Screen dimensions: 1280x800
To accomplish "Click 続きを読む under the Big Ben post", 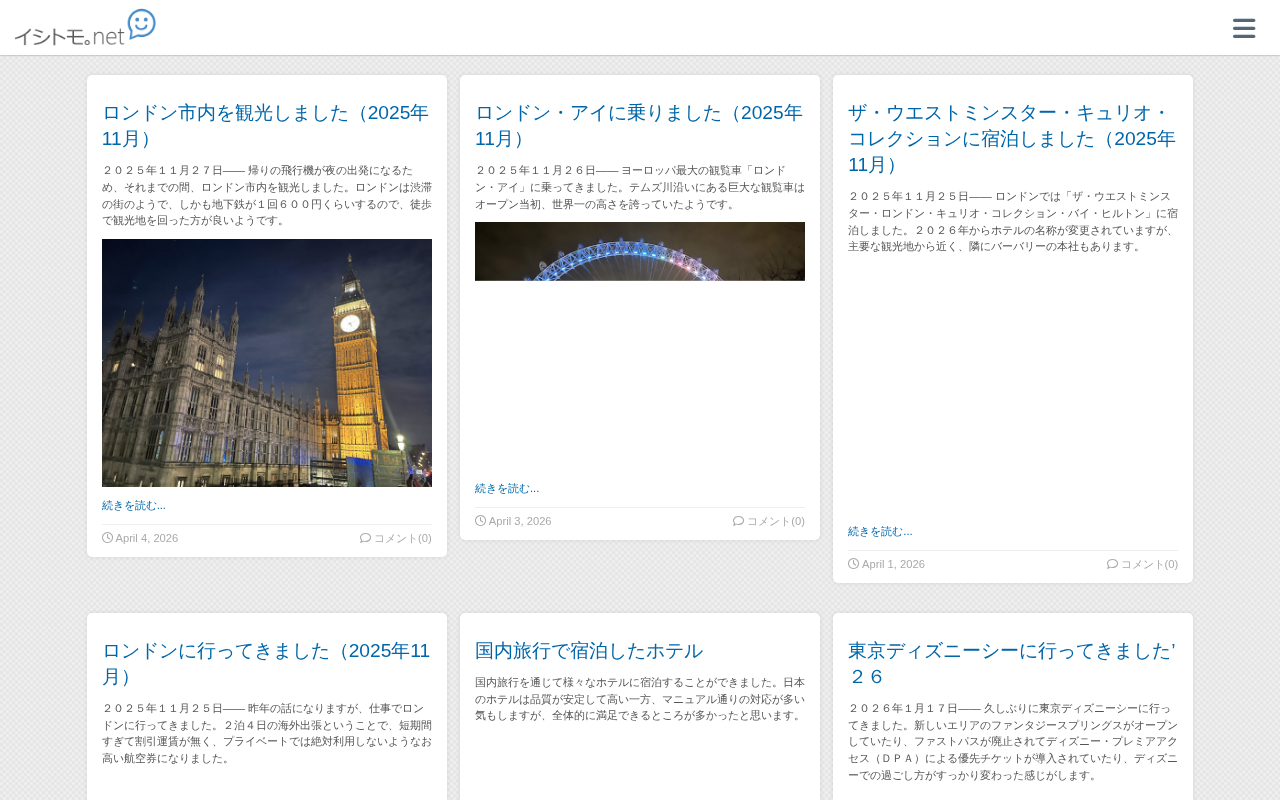I will coord(134,505).
